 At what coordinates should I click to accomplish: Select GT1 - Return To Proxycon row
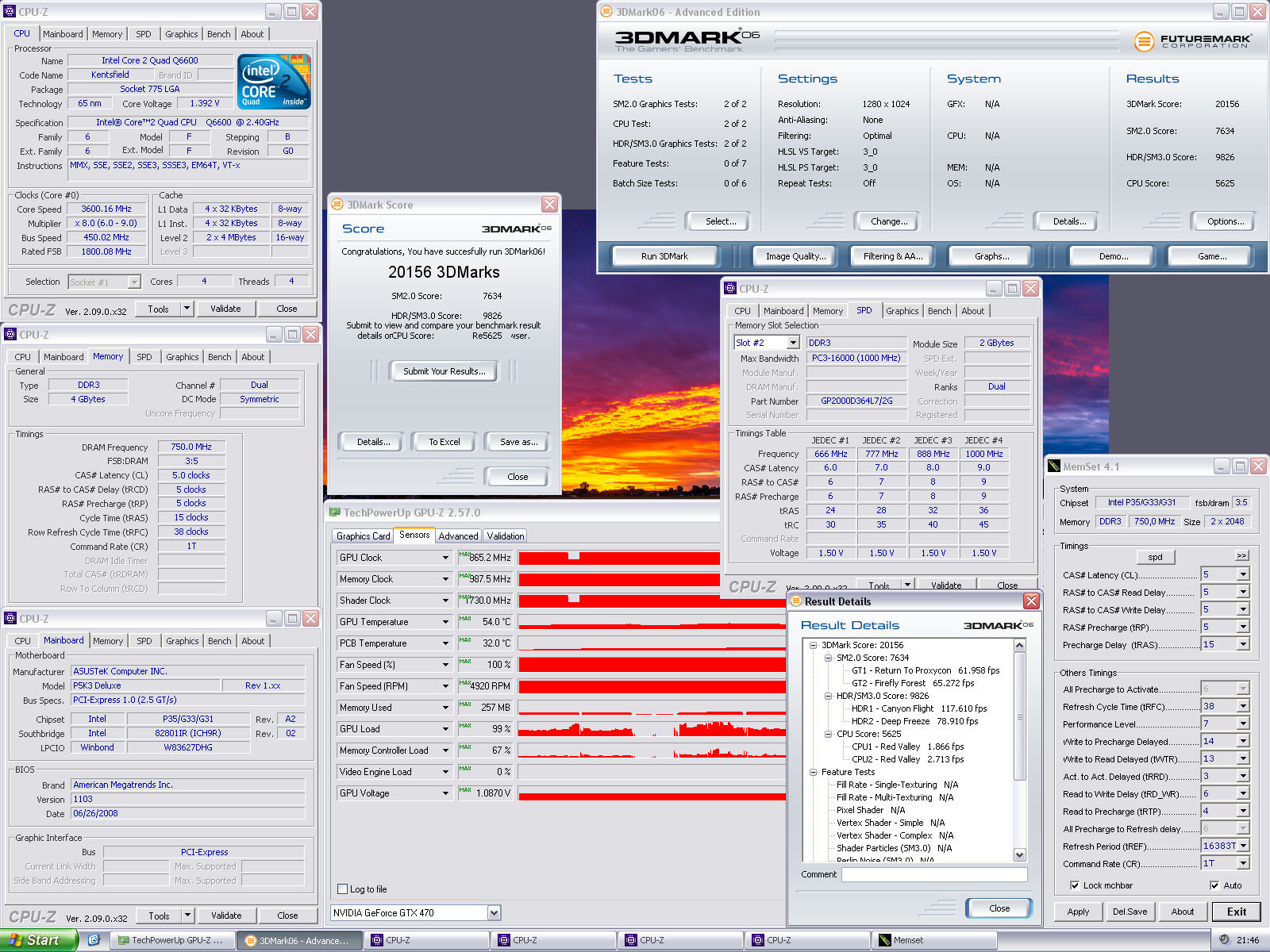(x=926, y=670)
